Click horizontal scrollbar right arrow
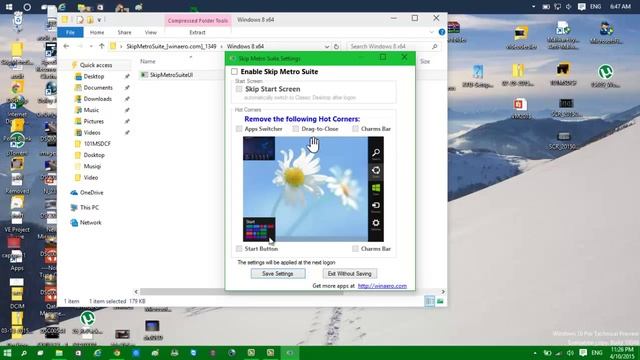Viewport: 640px width, 360px height. coord(443,292)
